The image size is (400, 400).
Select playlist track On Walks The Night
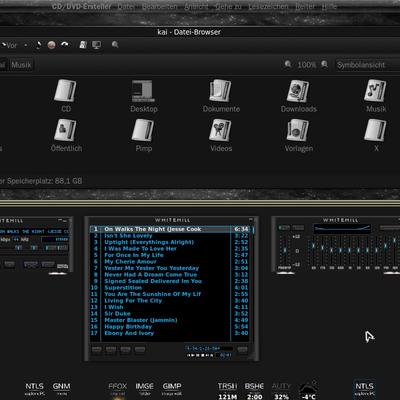tap(169, 229)
